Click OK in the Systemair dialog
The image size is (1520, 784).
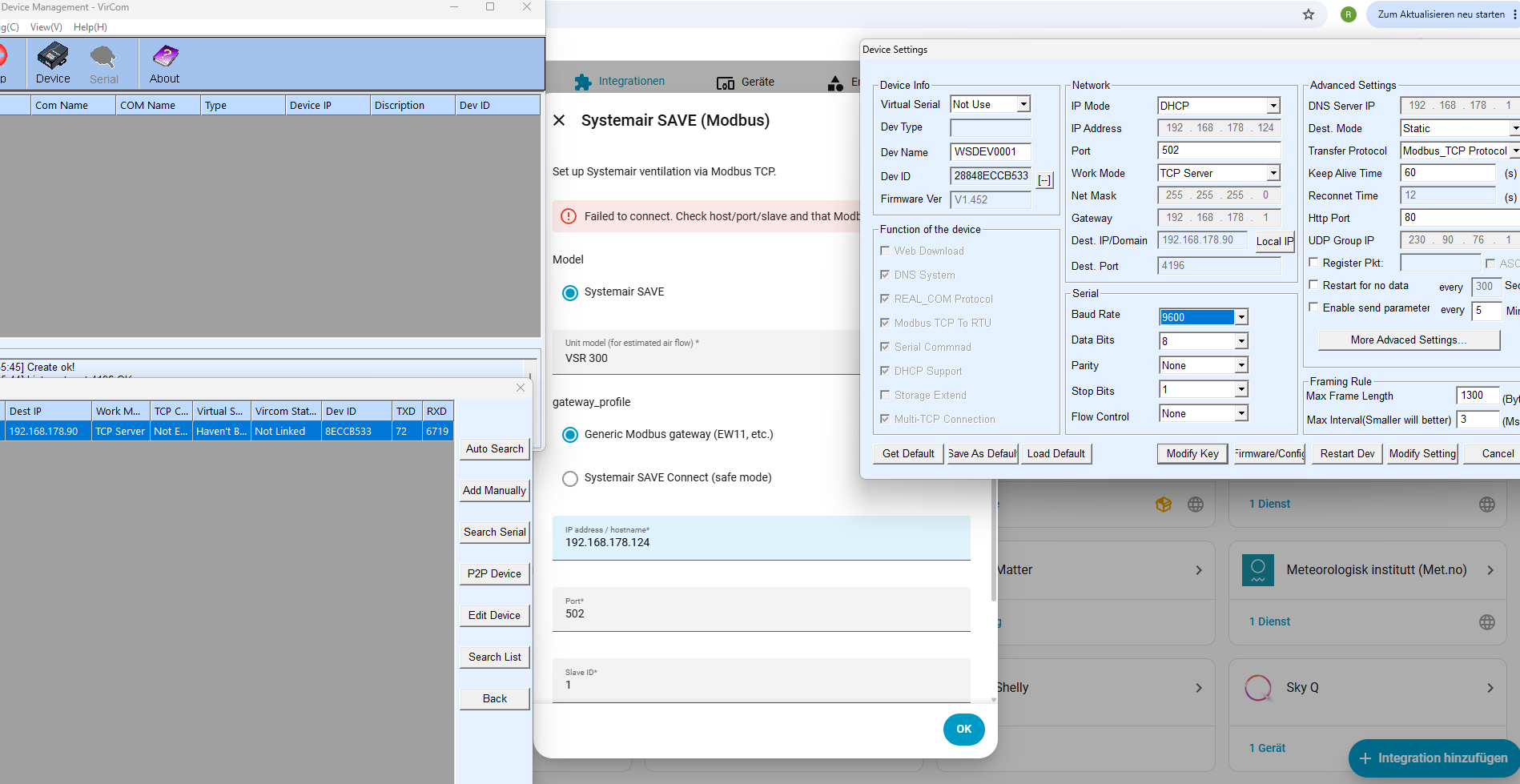coord(964,730)
